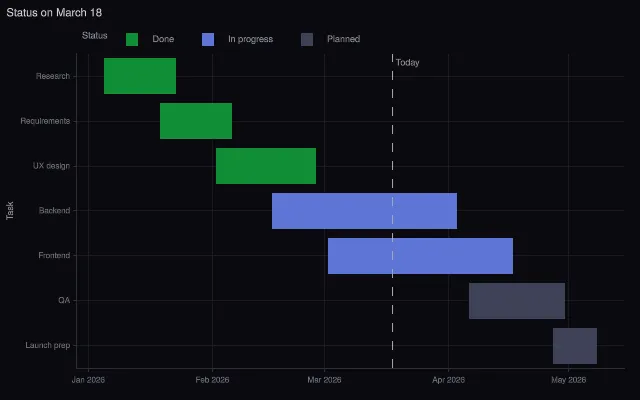Select the QA planned bar
This screenshot has width=640, height=400.
pyautogui.click(x=517, y=301)
